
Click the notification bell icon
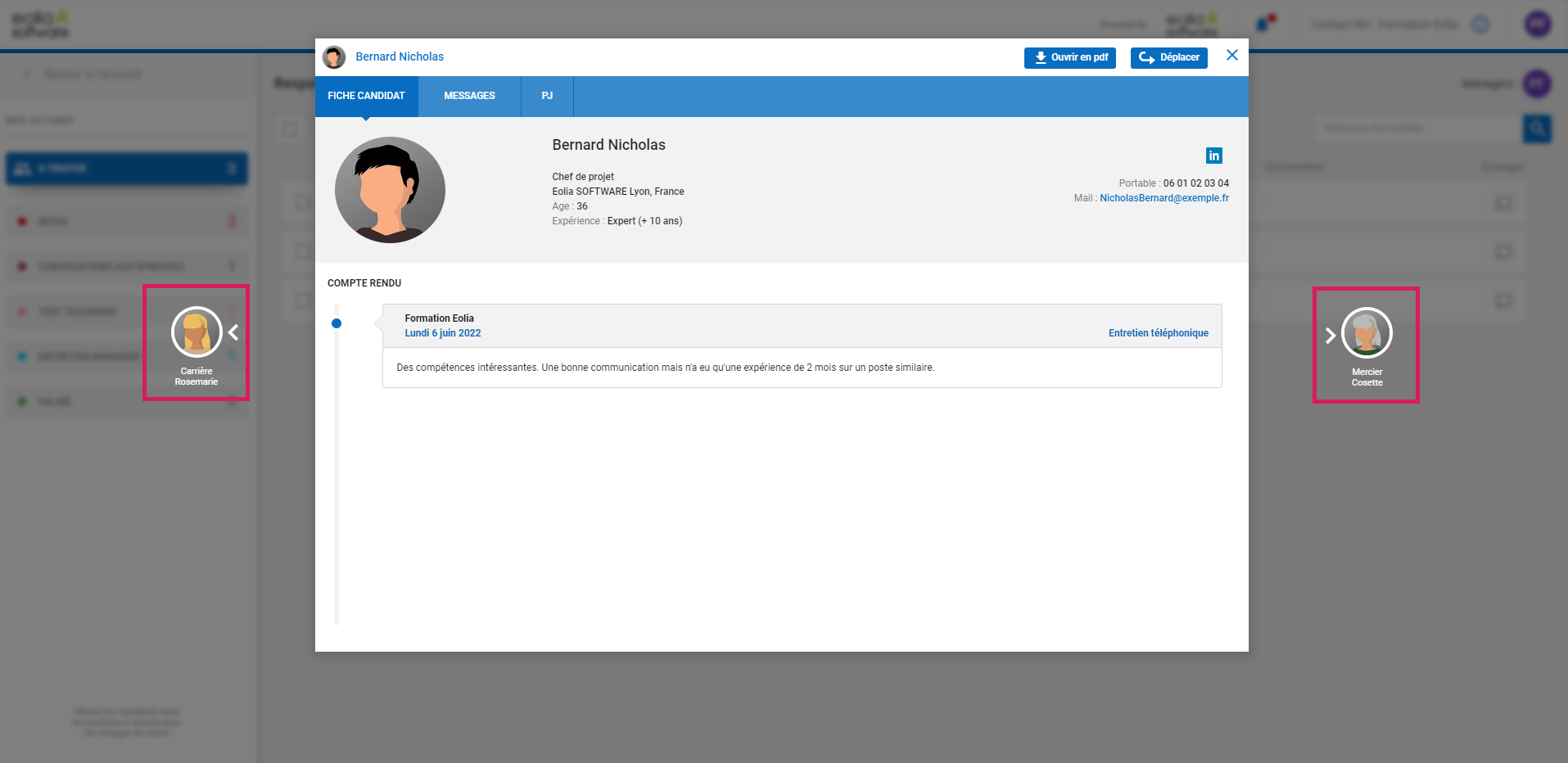(x=1263, y=25)
